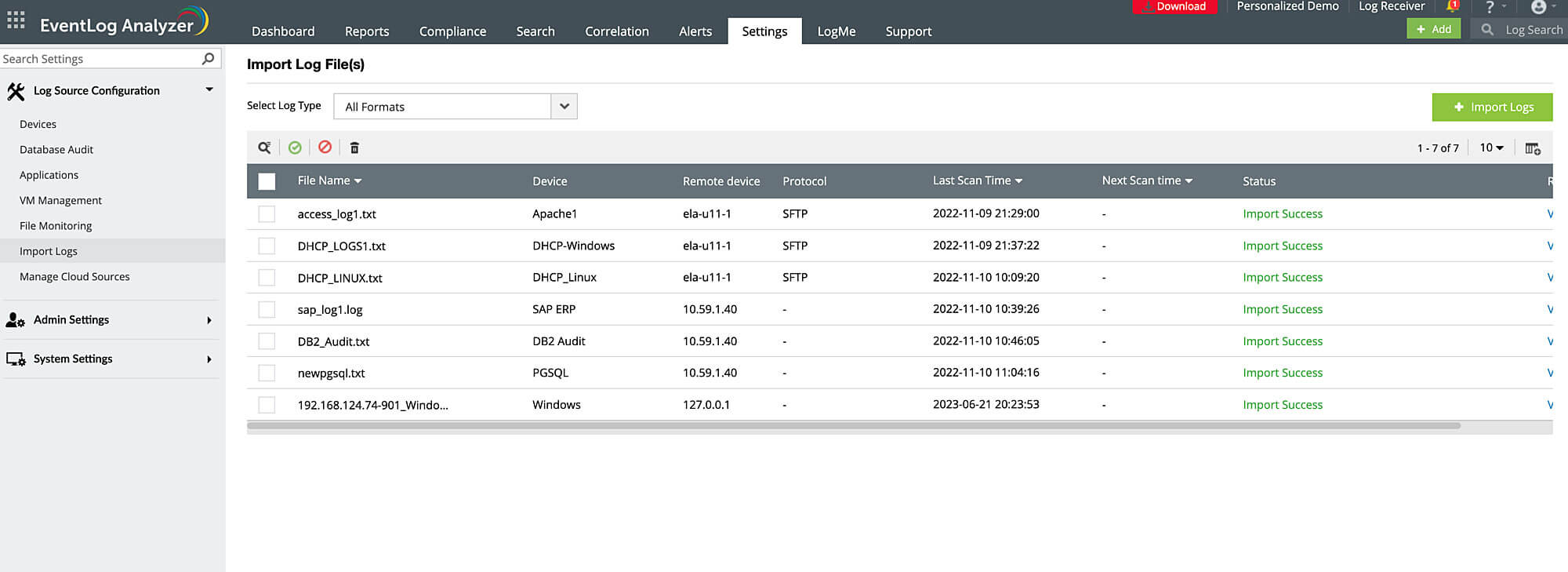This screenshot has height=572, width=1568.
Task: Click the green enable checkmark icon
Action: pos(295,148)
